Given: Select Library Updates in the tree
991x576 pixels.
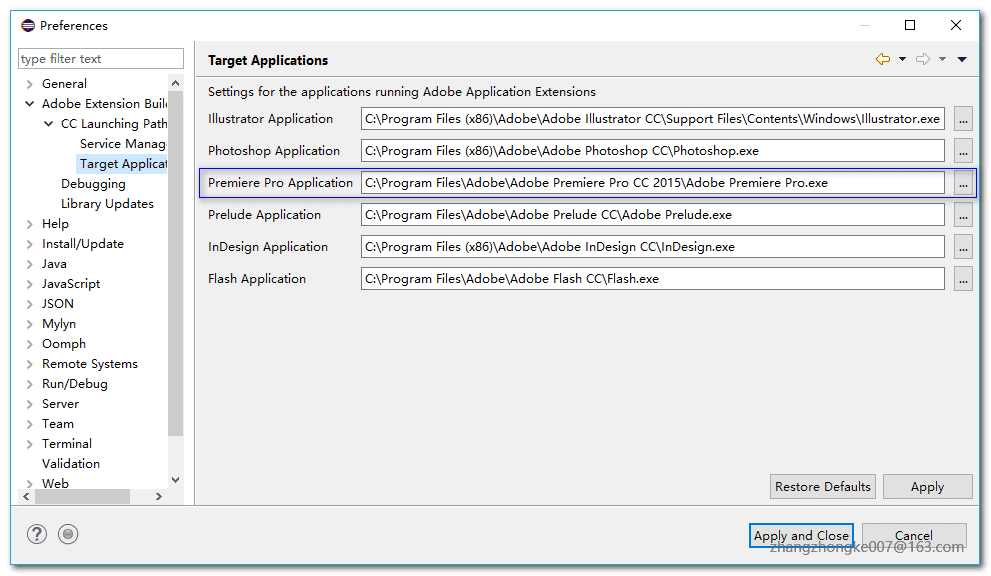Looking at the screenshot, I should coord(107,204).
